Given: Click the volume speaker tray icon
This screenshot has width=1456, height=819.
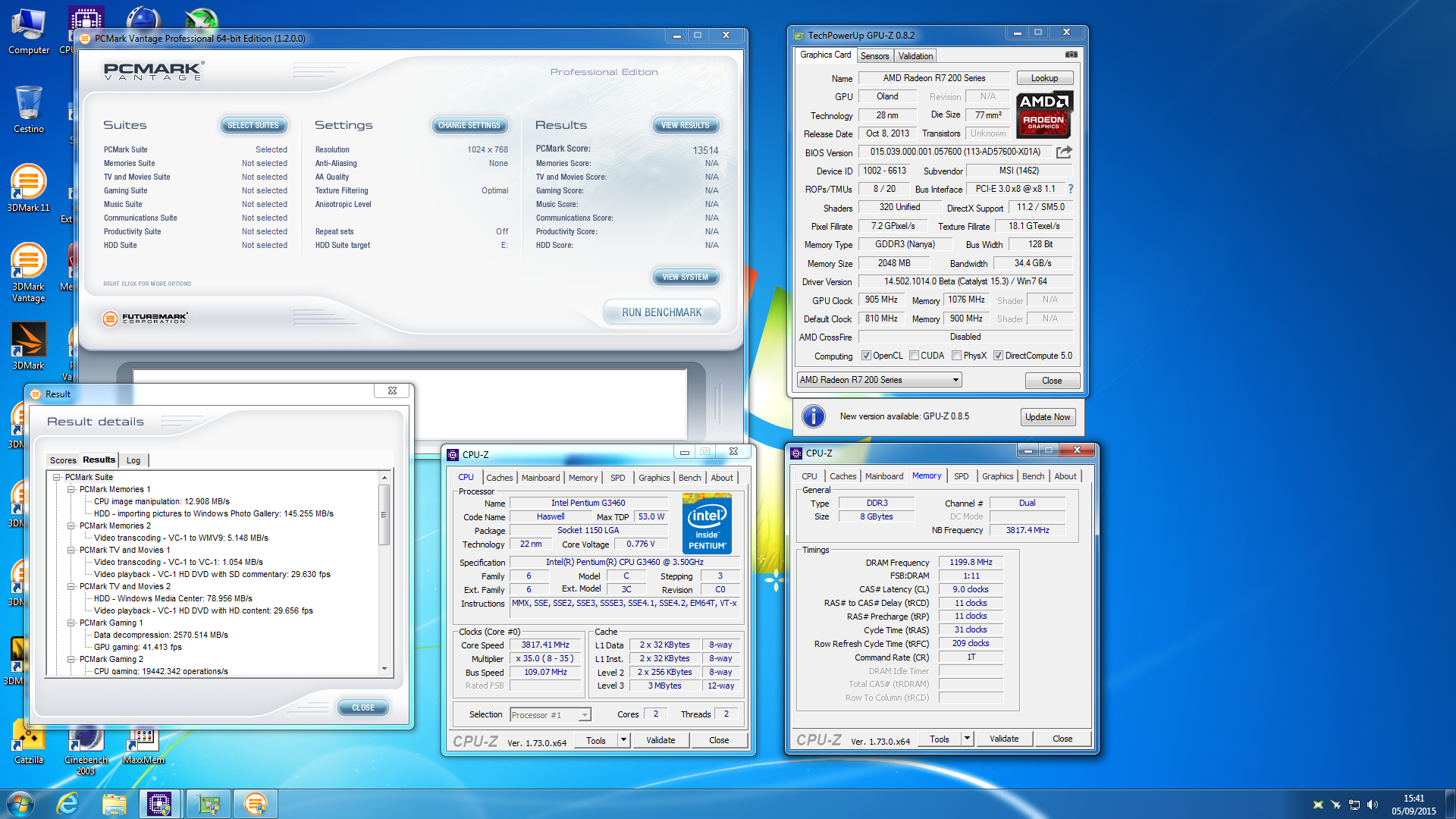Looking at the screenshot, I should (x=1373, y=805).
